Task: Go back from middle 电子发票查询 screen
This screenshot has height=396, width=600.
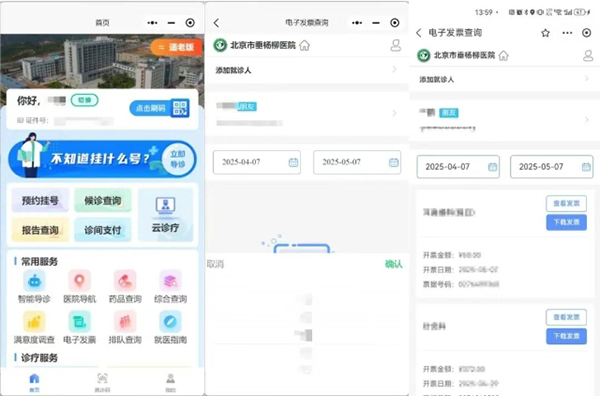Action: tap(217, 23)
